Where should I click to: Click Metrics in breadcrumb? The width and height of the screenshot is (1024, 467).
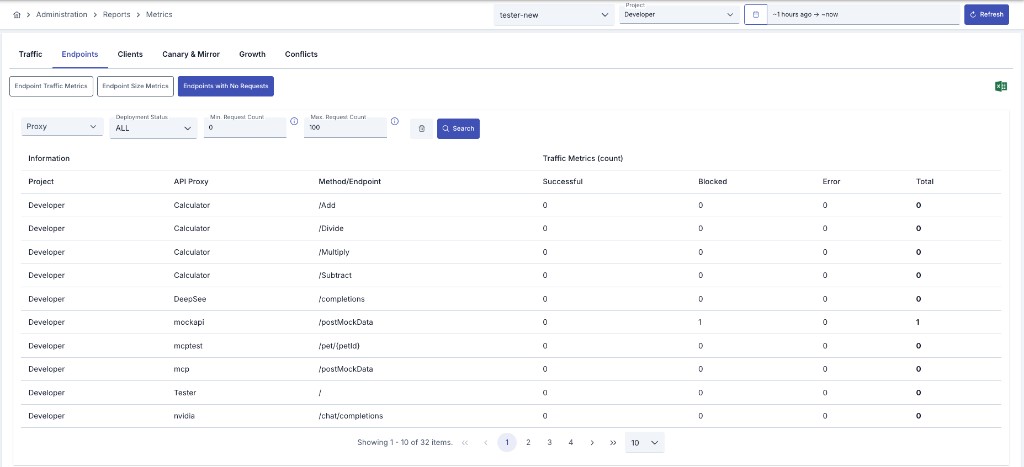coord(159,14)
